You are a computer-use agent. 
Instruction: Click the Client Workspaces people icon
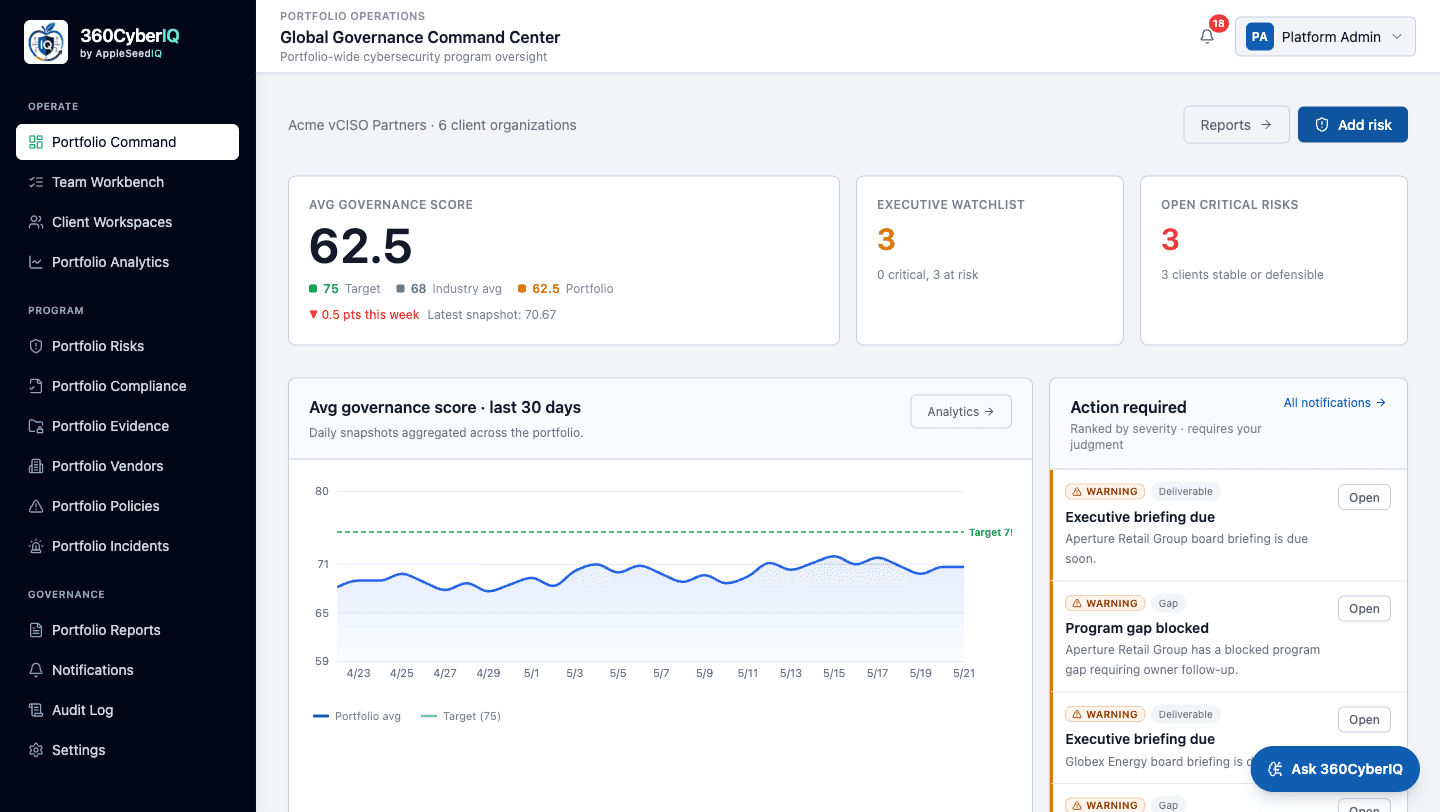[36, 222]
